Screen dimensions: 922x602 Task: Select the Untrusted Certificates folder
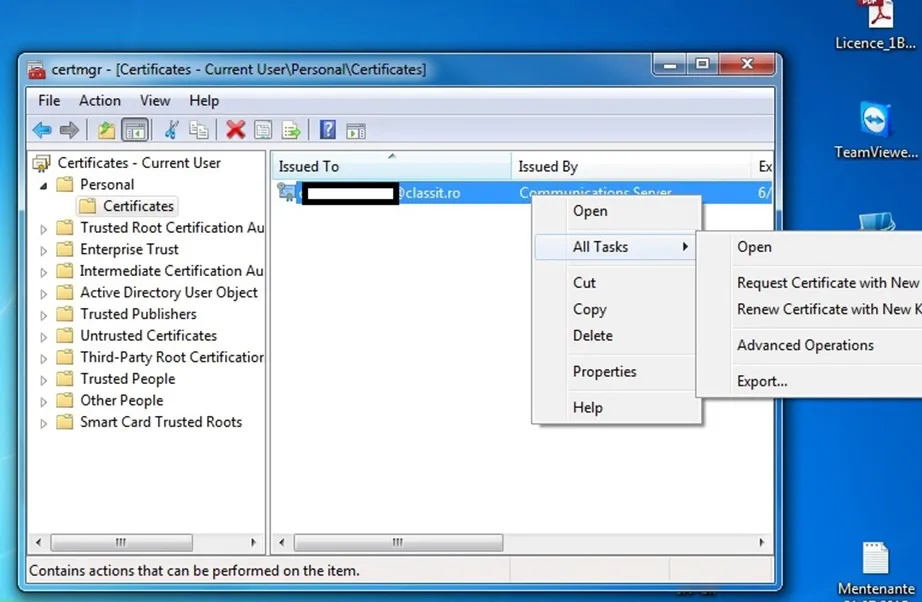click(148, 336)
